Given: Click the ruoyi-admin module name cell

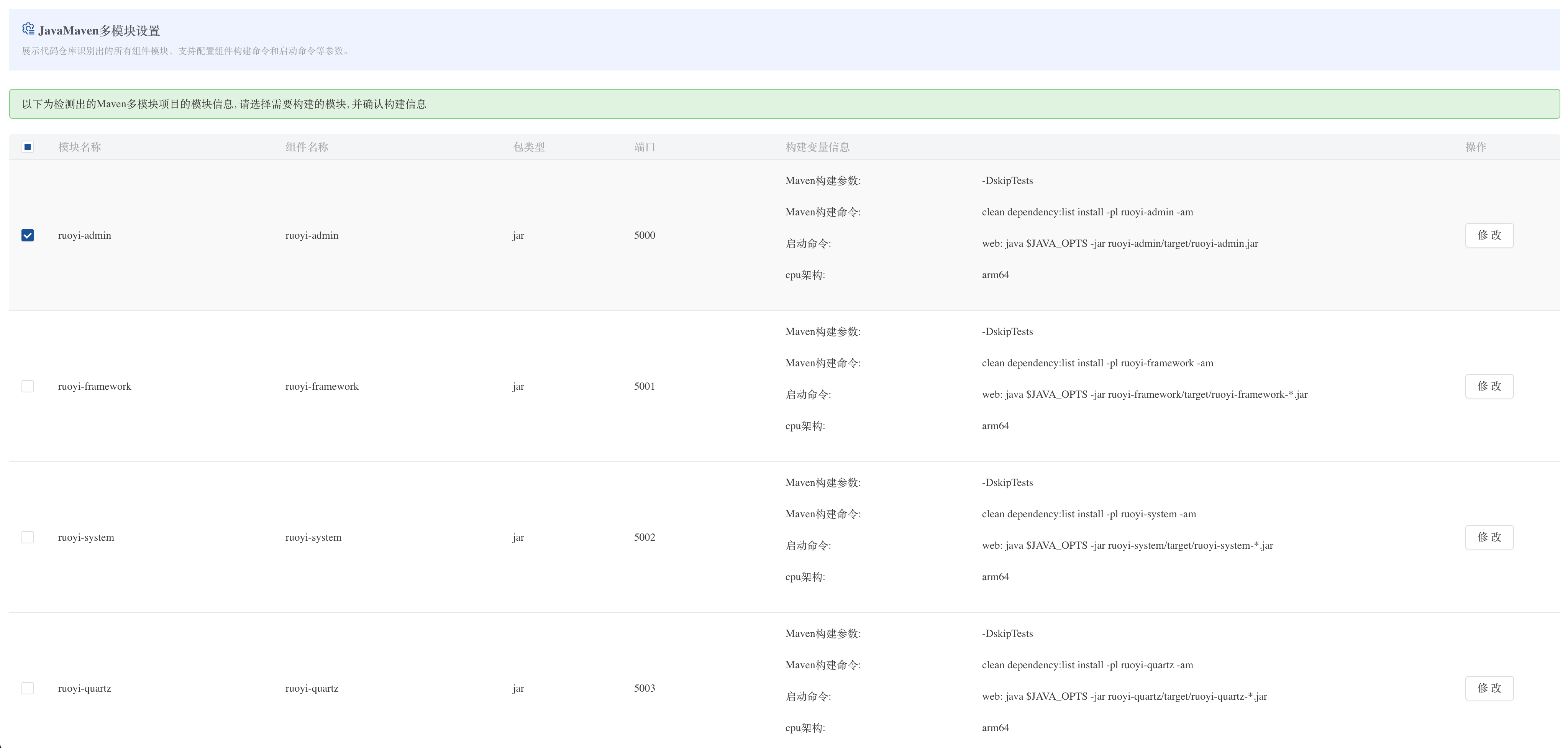Looking at the screenshot, I should (85, 236).
